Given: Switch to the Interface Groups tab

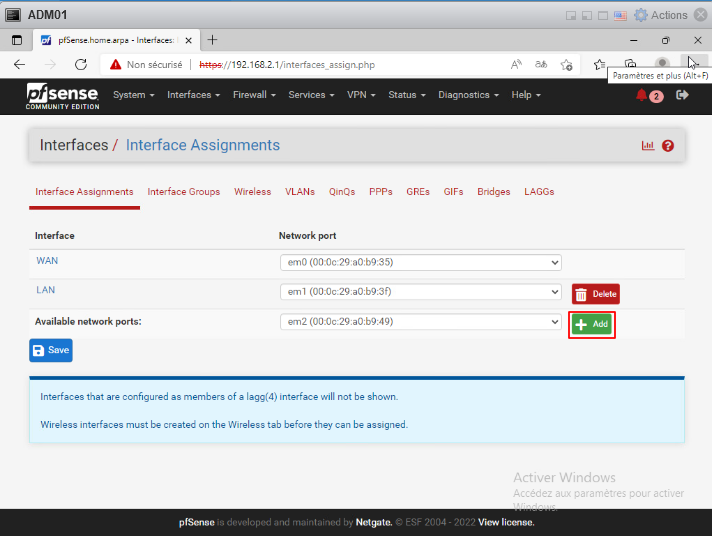Looking at the screenshot, I should pos(183,192).
